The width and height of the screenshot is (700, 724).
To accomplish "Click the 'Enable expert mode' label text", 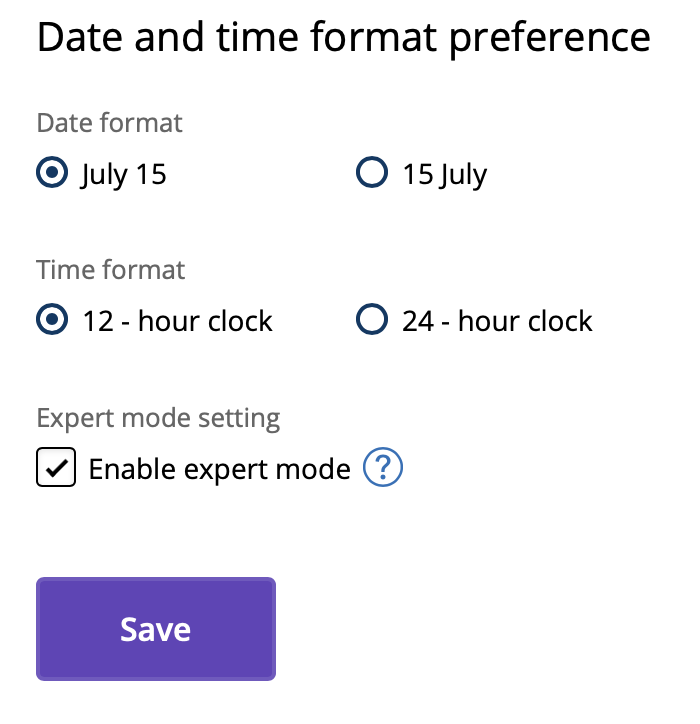I will point(220,469).
